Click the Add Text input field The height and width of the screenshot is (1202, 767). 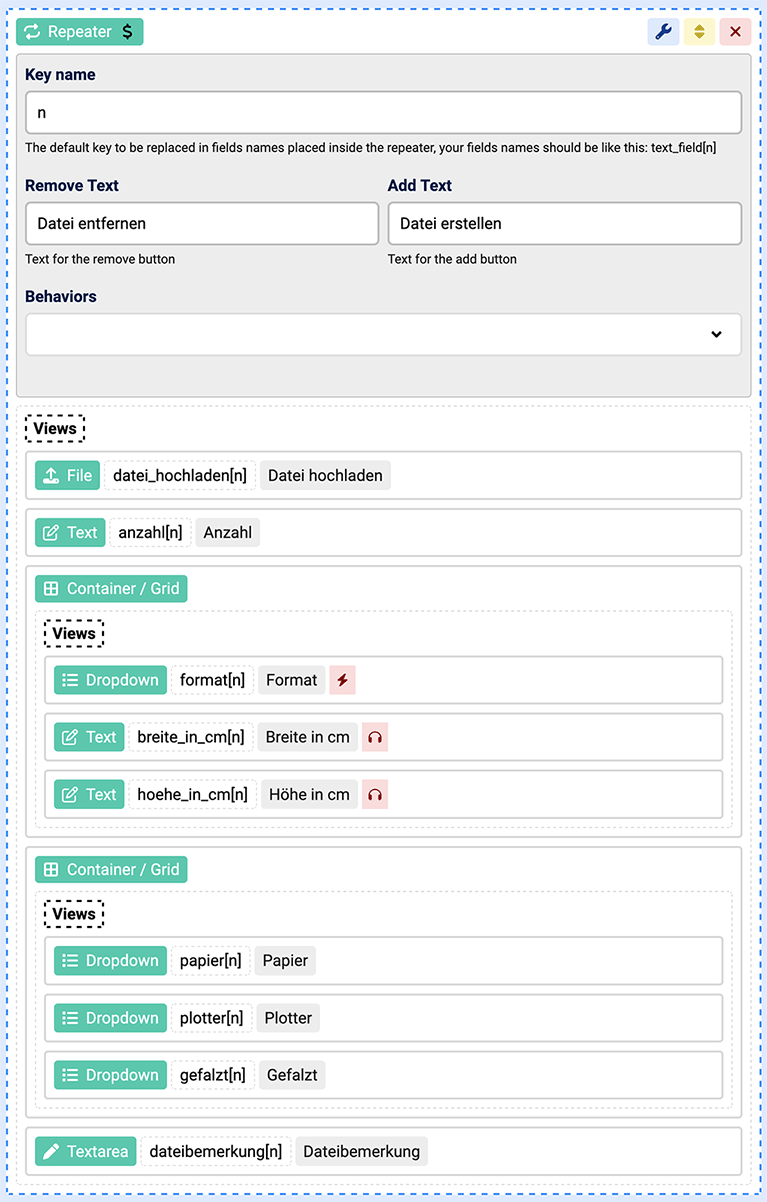[x=564, y=224]
